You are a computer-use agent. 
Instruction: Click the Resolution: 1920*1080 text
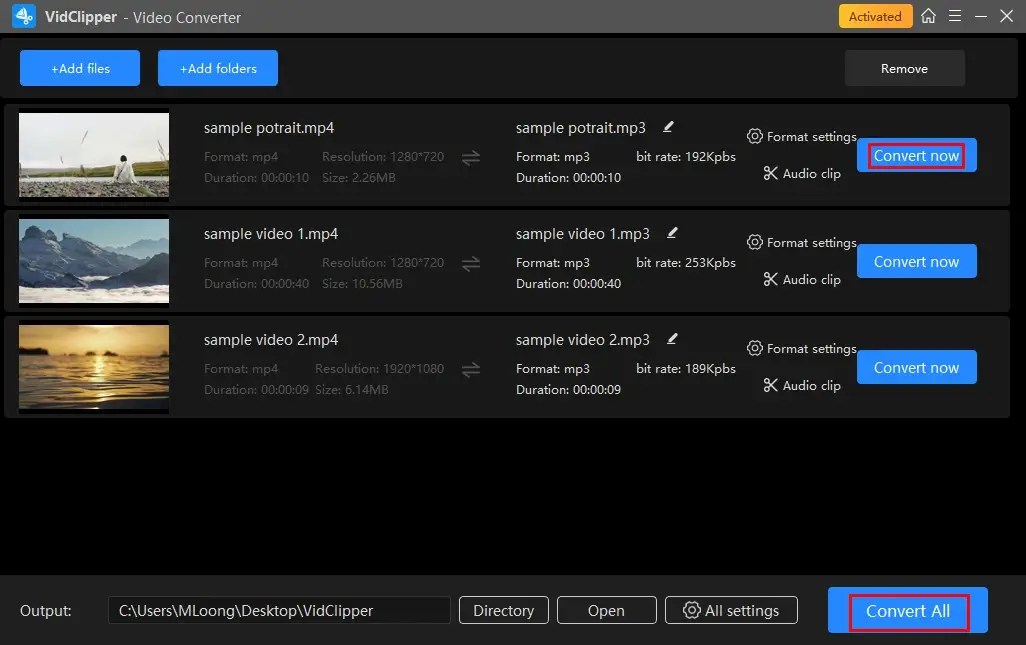pos(380,368)
